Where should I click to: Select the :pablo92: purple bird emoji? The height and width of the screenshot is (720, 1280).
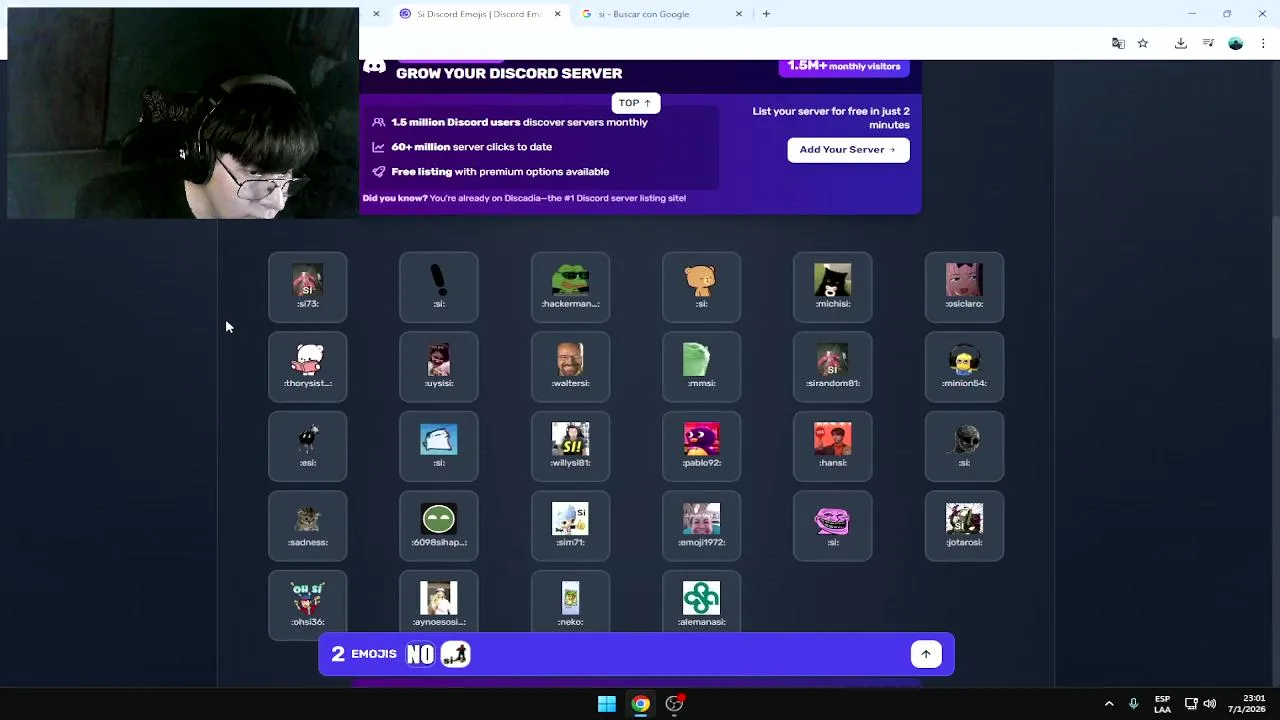point(702,447)
